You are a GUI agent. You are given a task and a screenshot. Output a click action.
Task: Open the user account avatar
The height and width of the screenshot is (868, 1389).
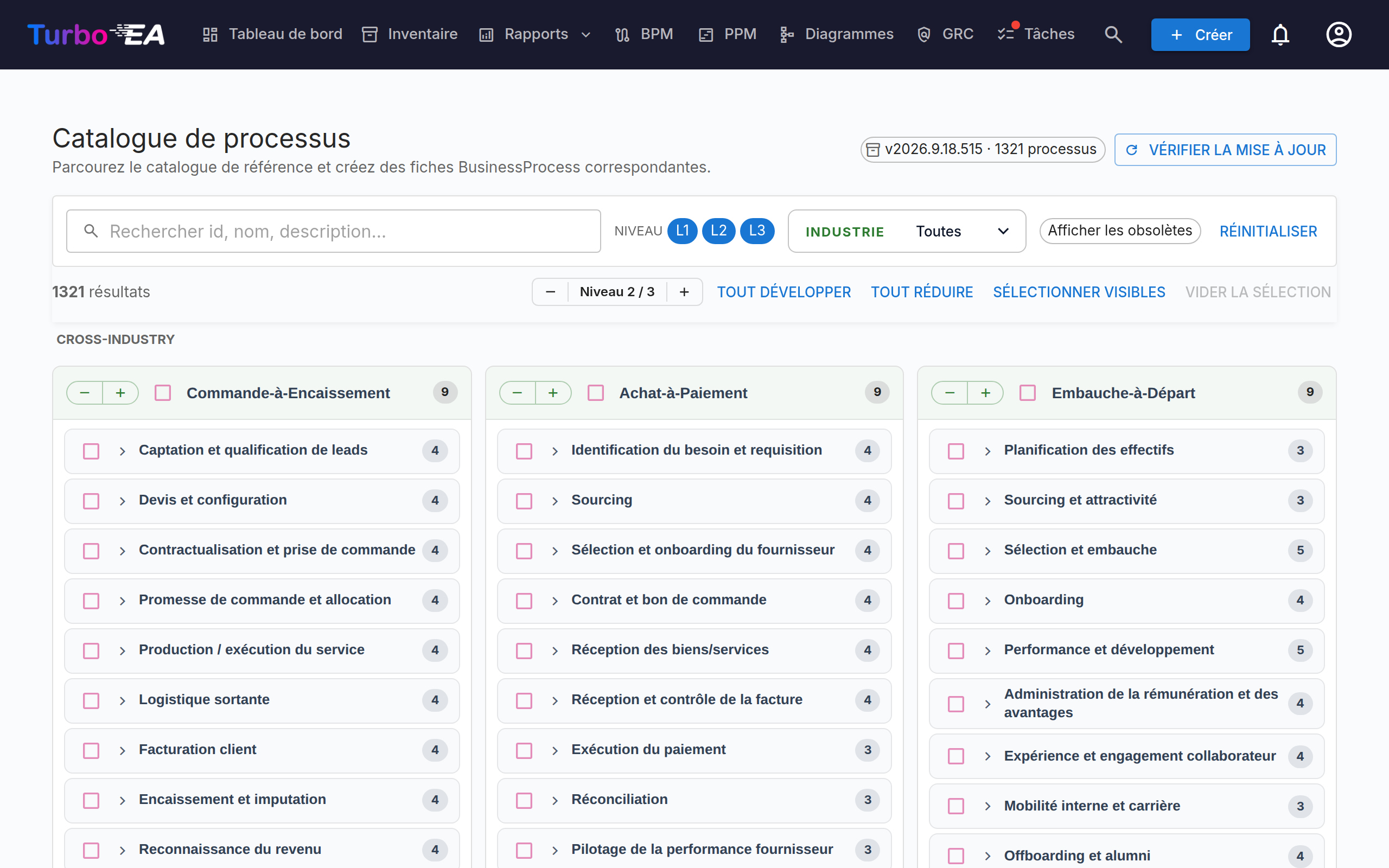pos(1339,34)
